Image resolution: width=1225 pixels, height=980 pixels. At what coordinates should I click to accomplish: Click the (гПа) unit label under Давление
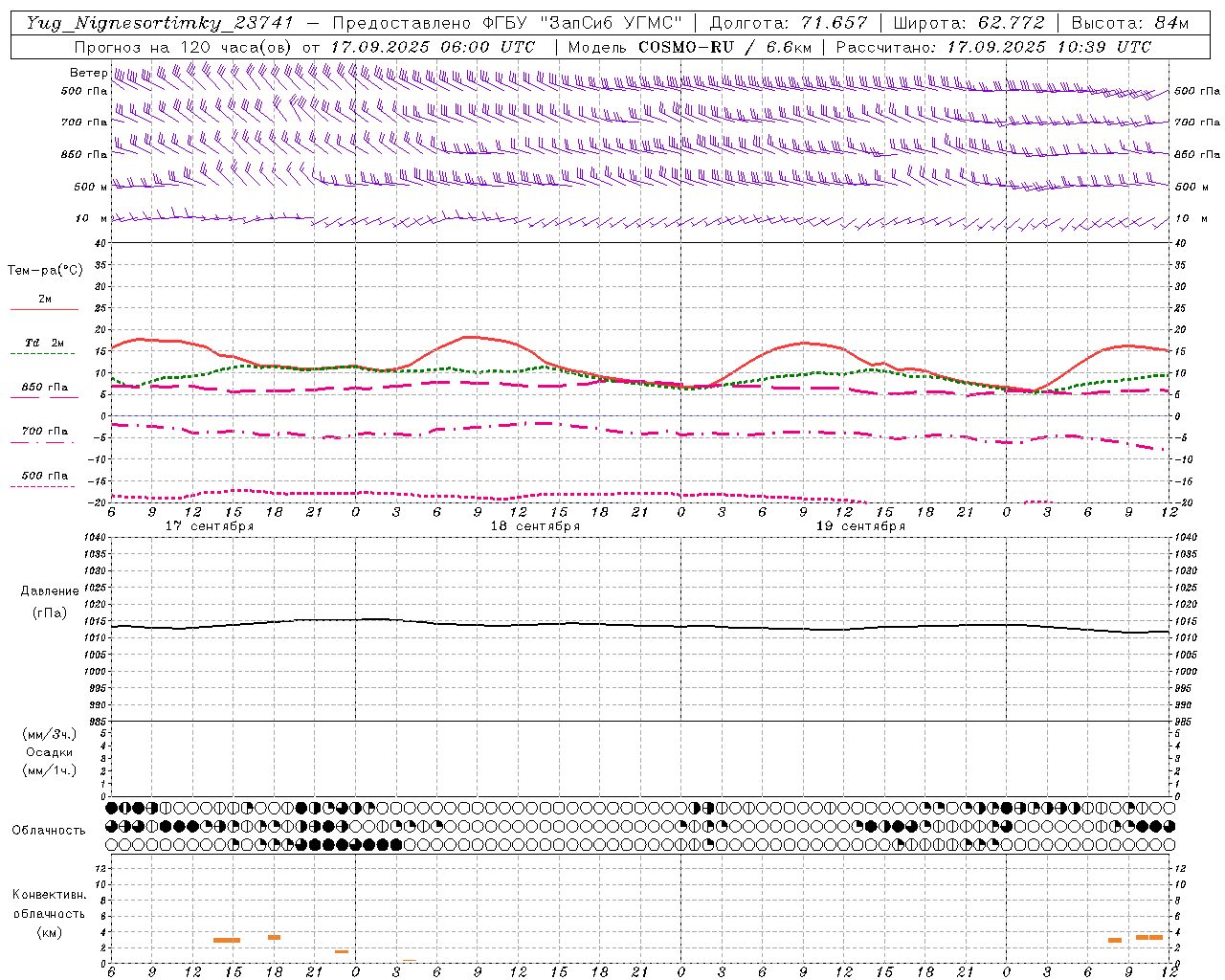tap(50, 612)
